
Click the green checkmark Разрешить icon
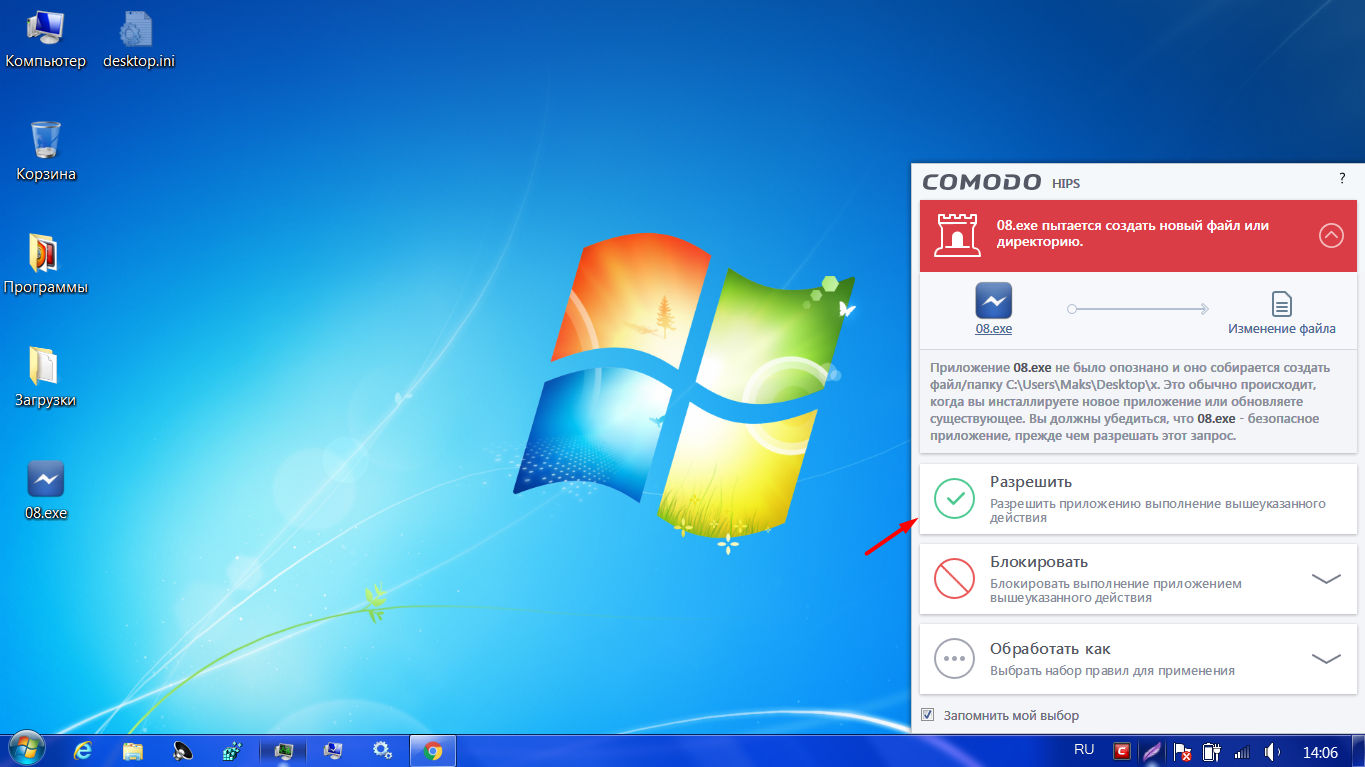point(954,498)
